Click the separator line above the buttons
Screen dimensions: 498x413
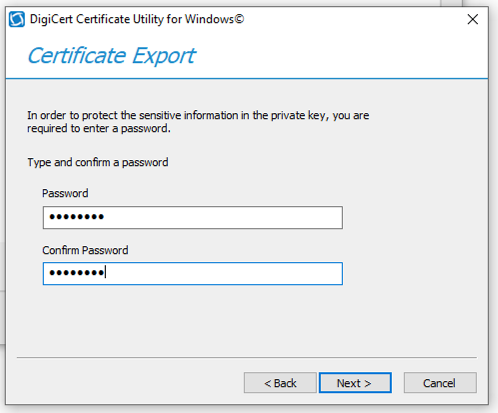pos(247,358)
